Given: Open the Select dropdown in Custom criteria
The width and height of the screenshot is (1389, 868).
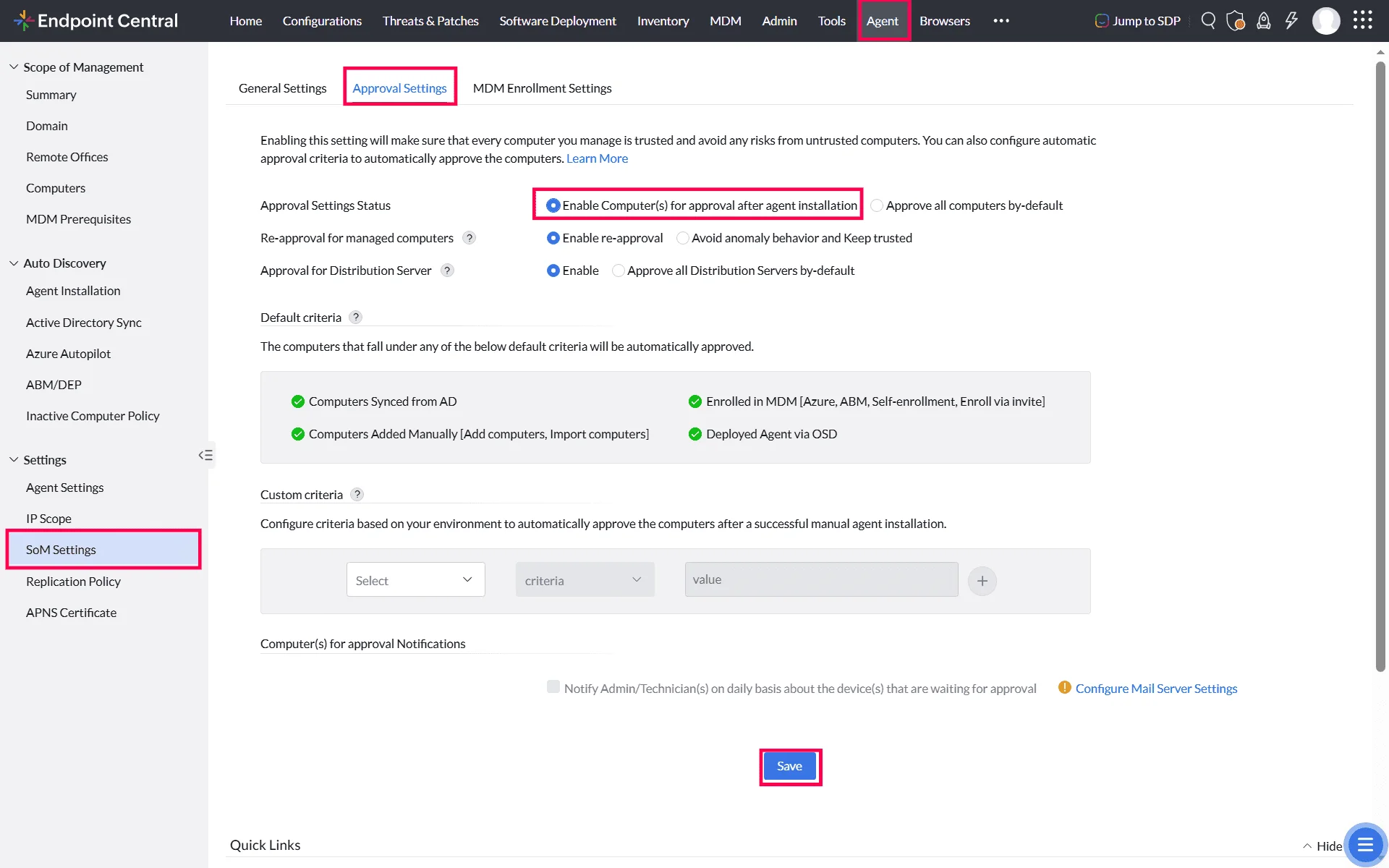Looking at the screenshot, I should tap(415, 580).
